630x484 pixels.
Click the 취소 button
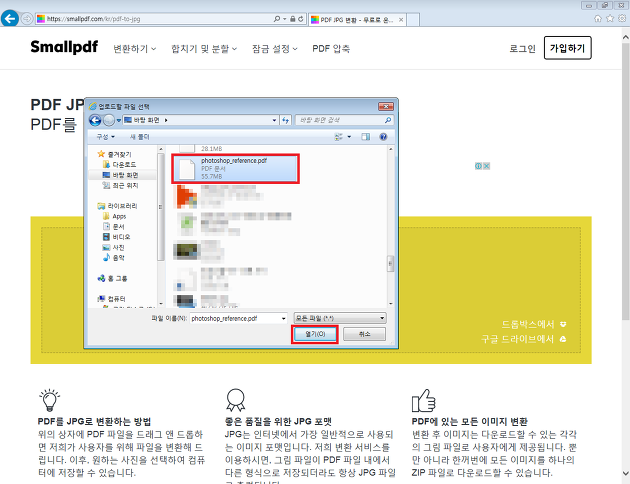[x=364, y=334]
